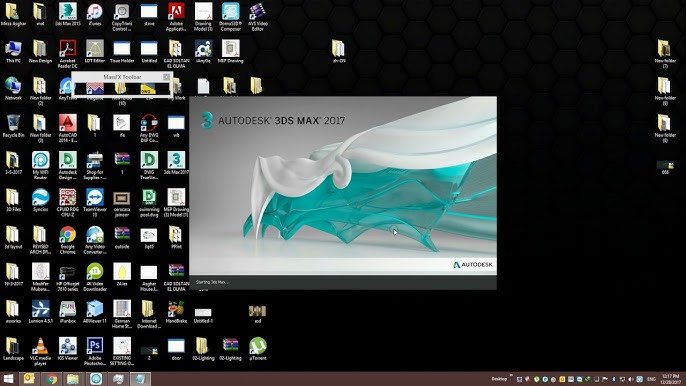The width and height of the screenshot is (686, 386).
Task: Open the Lumion 4.5.1 shortcut
Action: pos(41,312)
